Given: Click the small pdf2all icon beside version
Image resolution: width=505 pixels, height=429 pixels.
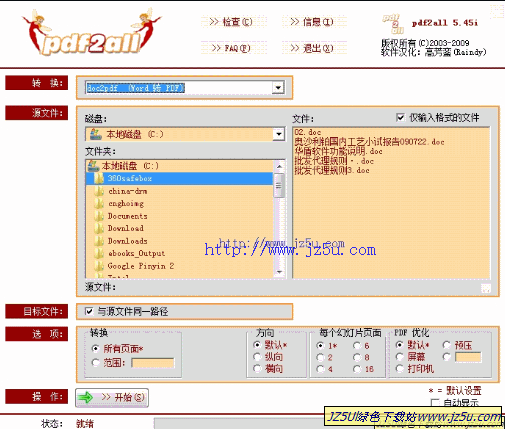Looking at the screenshot, I should [x=393, y=24].
